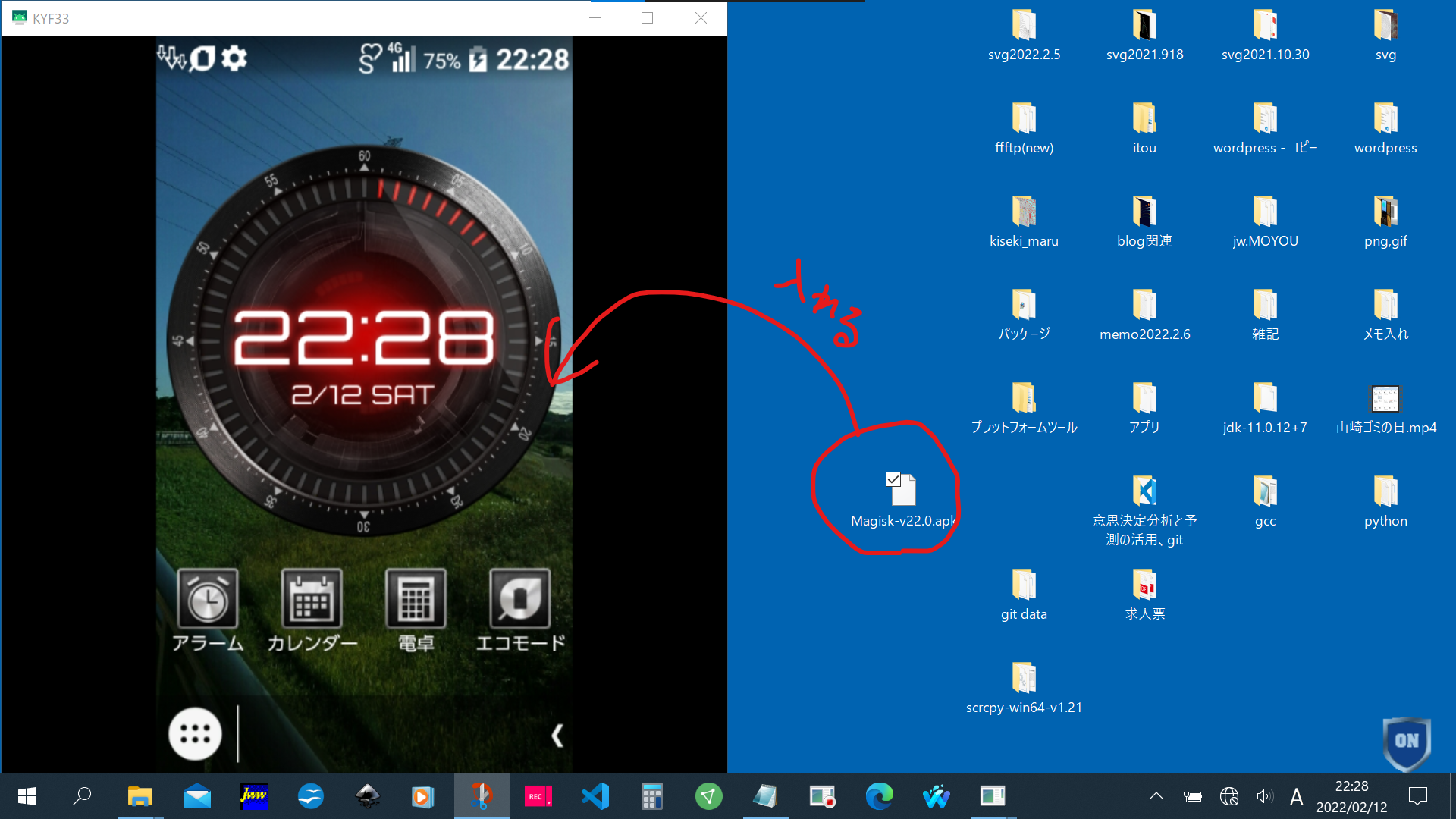The height and width of the screenshot is (819, 1456).
Task: Tap the Calendar app icon on phone
Action: click(x=312, y=600)
